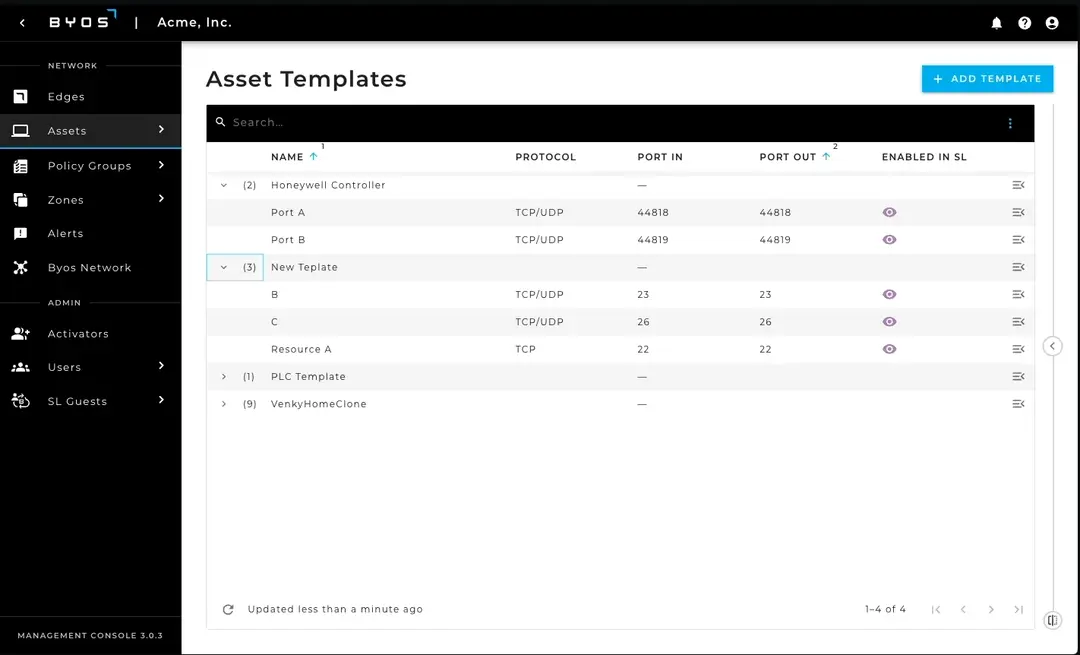Open row menu for VenkyHomeClone
Screen dimensions: 1080x655
click(x=1018, y=404)
